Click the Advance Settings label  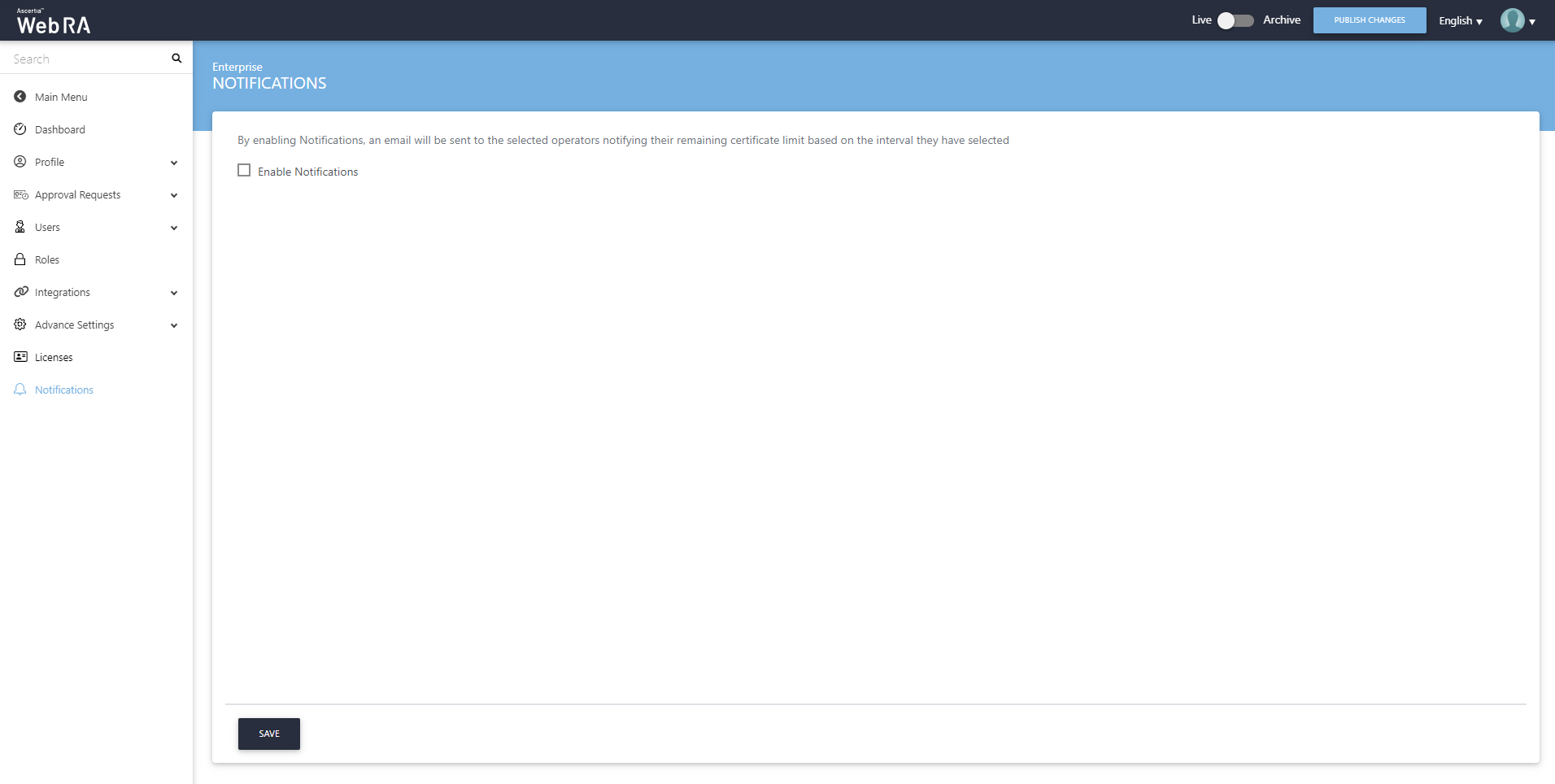click(x=75, y=325)
